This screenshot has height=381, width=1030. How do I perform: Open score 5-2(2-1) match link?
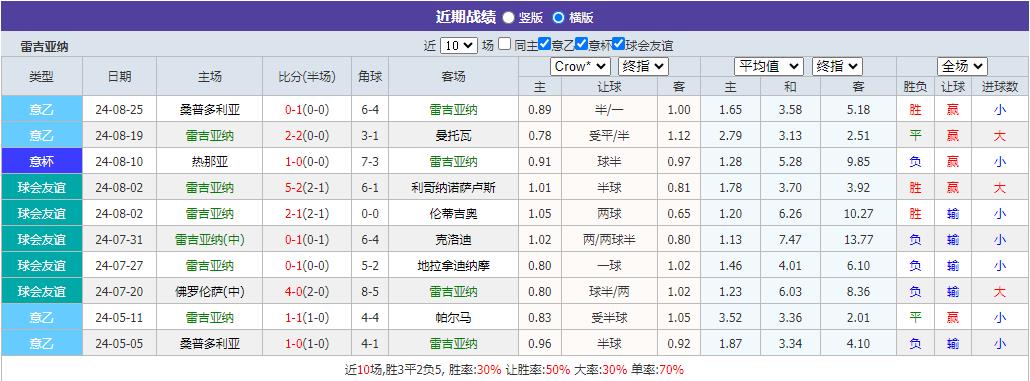pyautogui.click(x=307, y=188)
